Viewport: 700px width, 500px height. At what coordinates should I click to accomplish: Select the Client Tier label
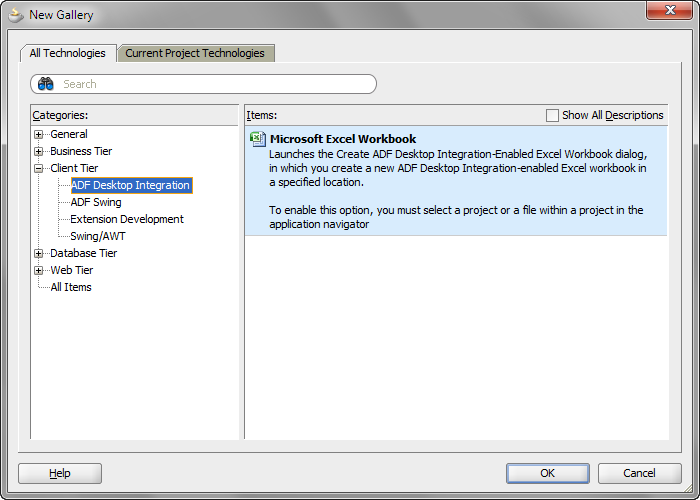(x=74, y=168)
